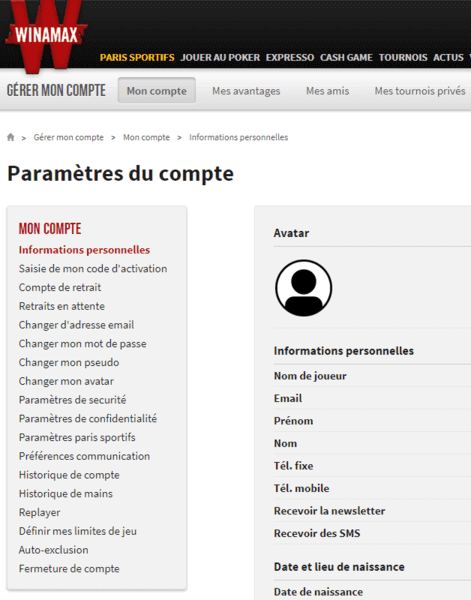Open Tournois menu item
471x600 pixels.
tap(403, 57)
